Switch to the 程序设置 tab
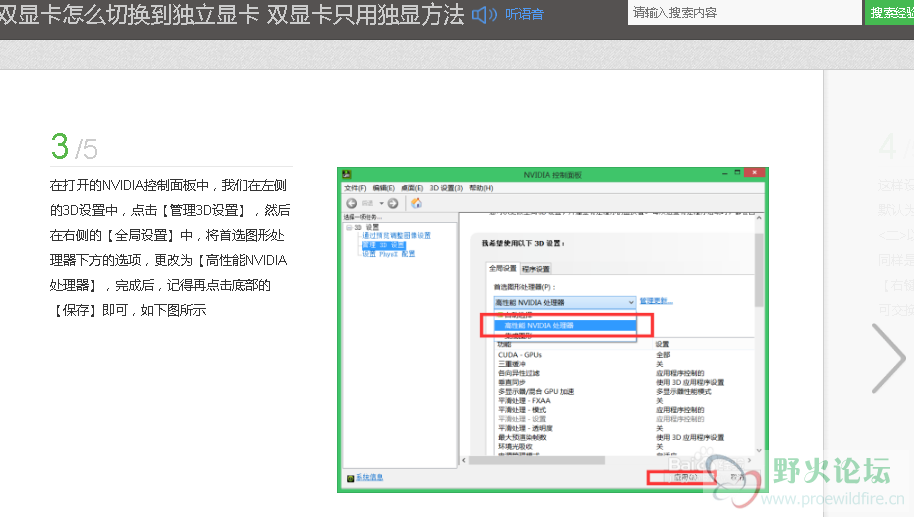 tap(536, 269)
